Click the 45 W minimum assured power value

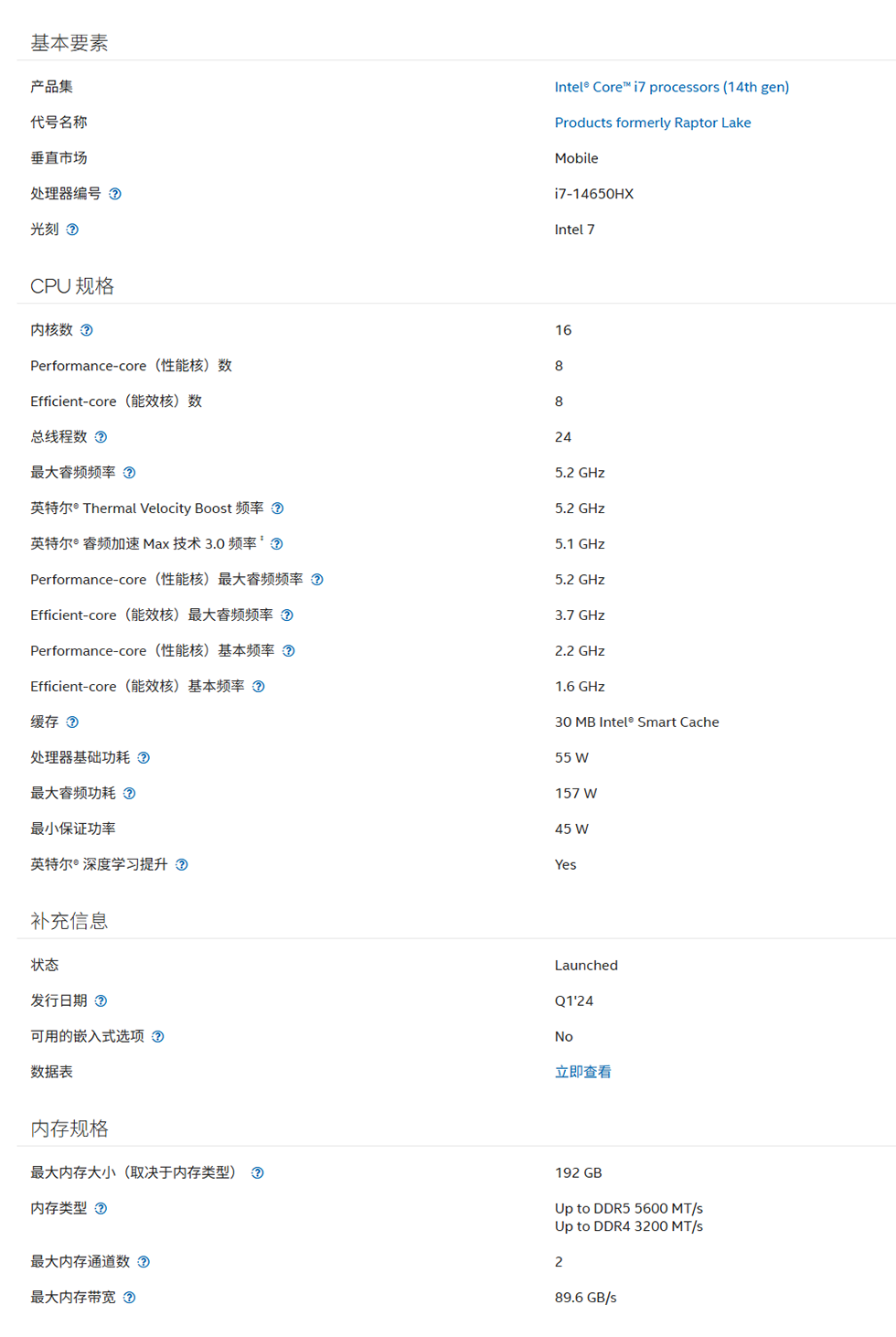(x=571, y=829)
